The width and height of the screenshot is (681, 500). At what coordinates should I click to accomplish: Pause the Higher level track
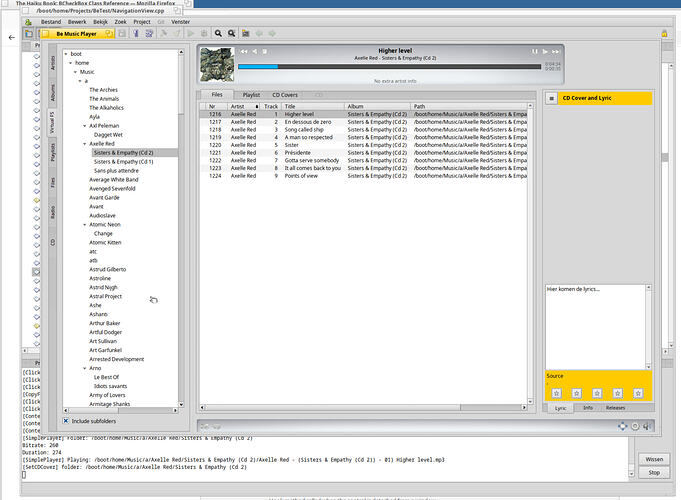coord(535,51)
